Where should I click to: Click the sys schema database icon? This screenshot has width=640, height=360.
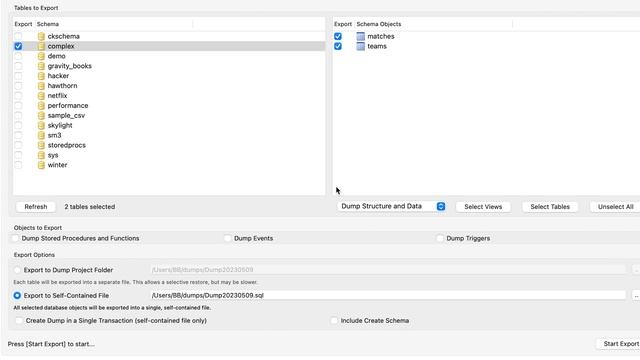click(41, 155)
